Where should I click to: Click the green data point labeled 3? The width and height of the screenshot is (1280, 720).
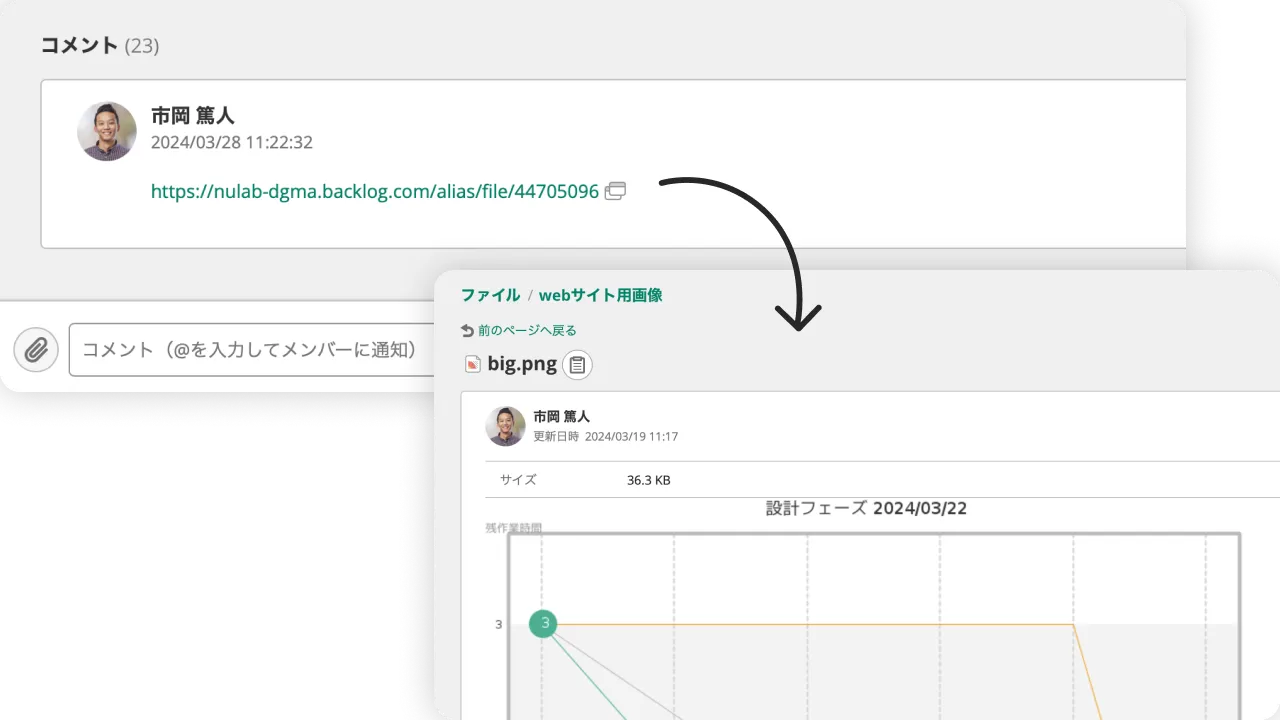(544, 624)
